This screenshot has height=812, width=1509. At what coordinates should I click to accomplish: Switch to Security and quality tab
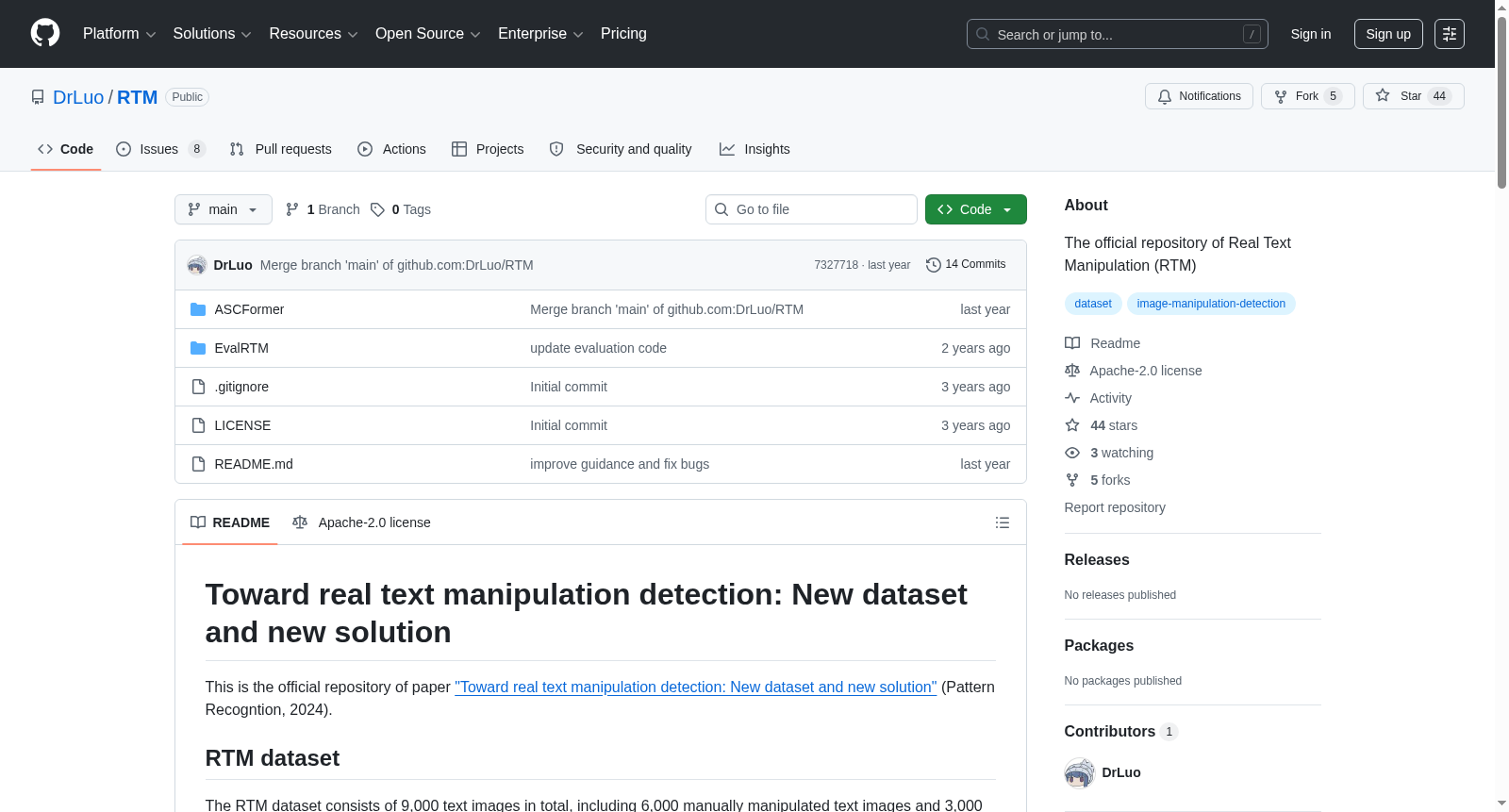click(621, 149)
